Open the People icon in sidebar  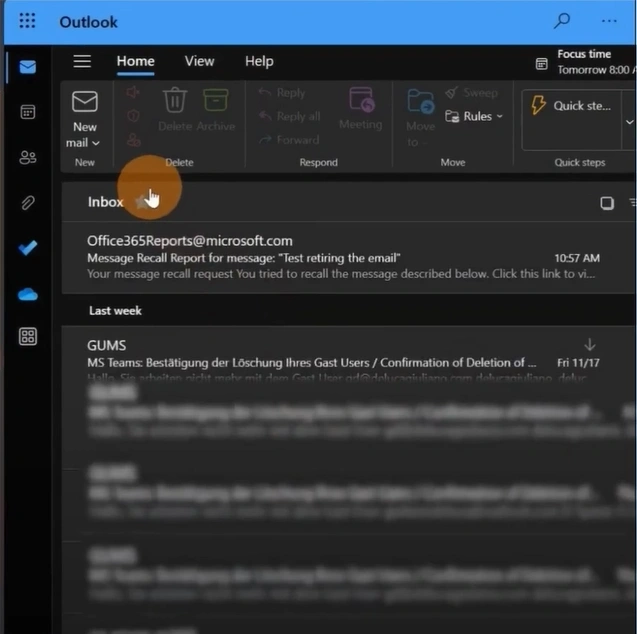click(28, 157)
